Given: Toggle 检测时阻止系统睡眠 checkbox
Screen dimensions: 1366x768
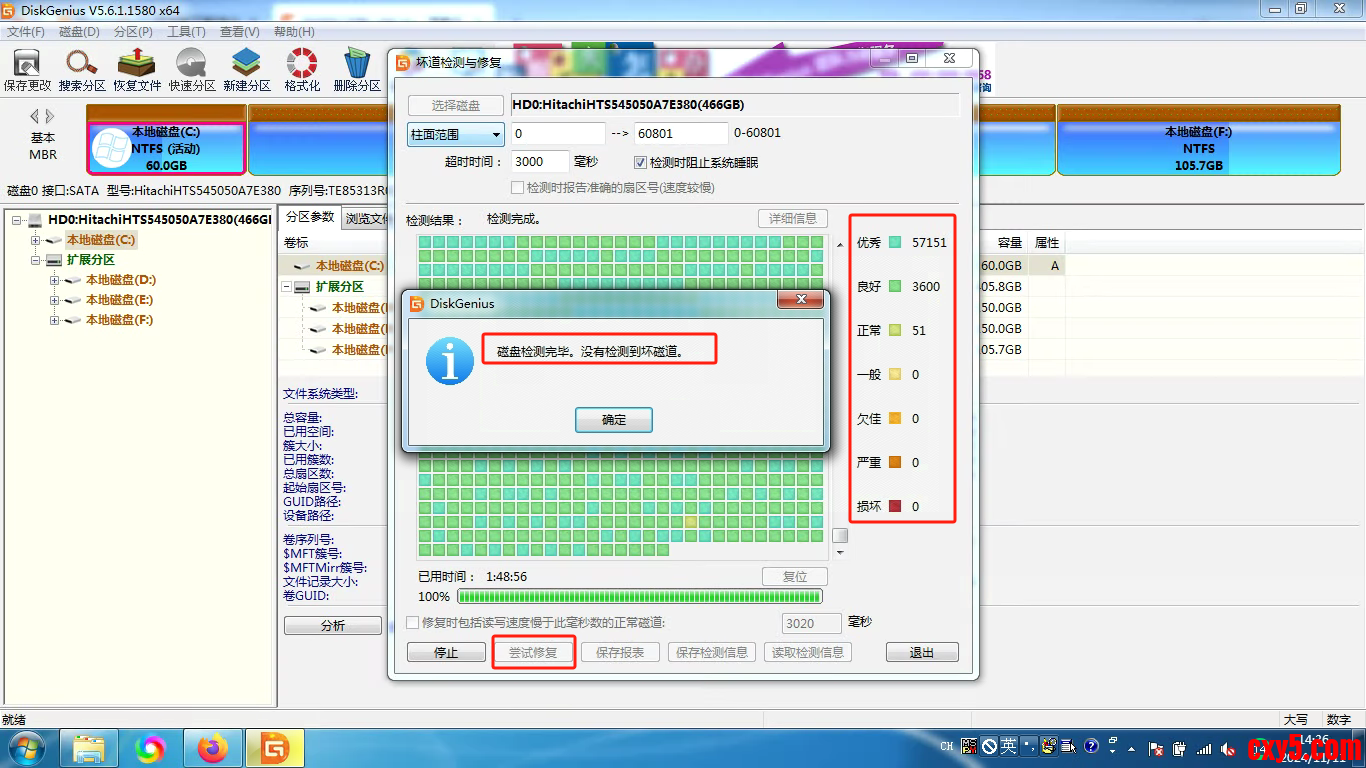Looking at the screenshot, I should click(641, 162).
